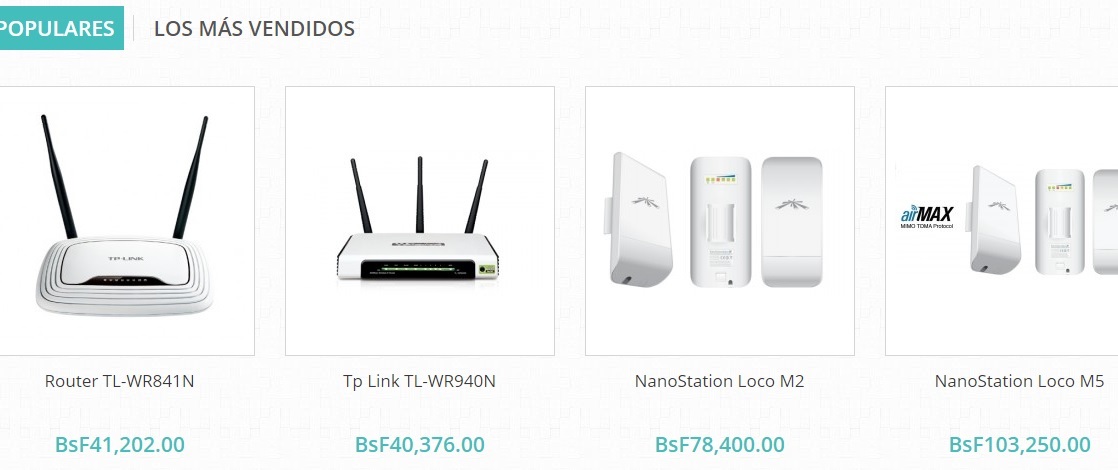The height and width of the screenshot is (470, 1118).
Task: Click the Ubiquiti logo on rightmost Loco M2 unit
Action: tap(791, 204)
